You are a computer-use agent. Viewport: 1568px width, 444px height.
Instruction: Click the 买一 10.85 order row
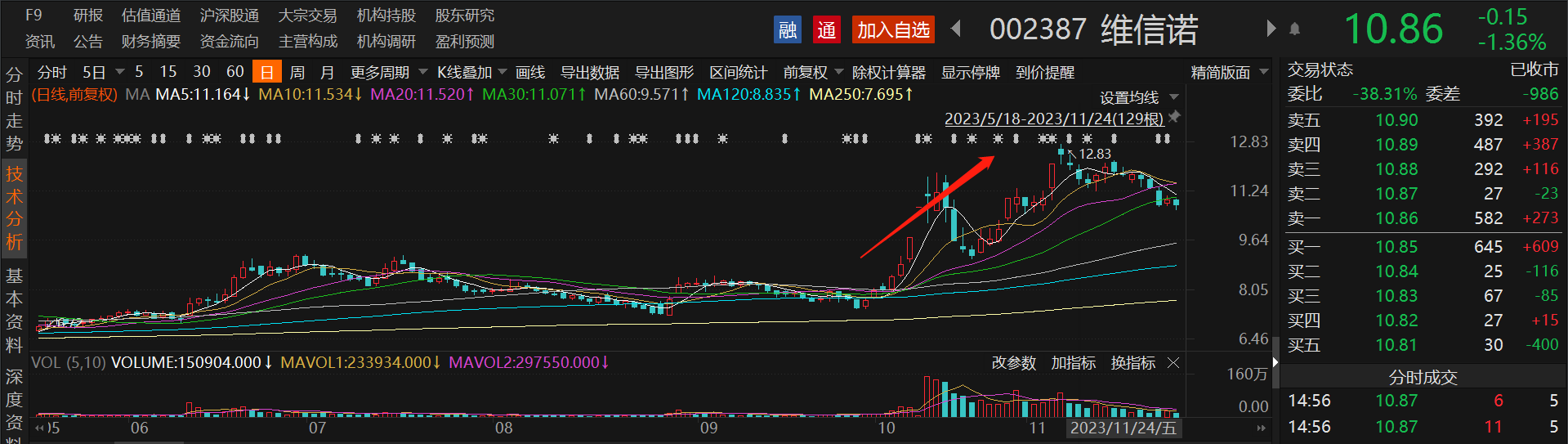click(1423, 247)
